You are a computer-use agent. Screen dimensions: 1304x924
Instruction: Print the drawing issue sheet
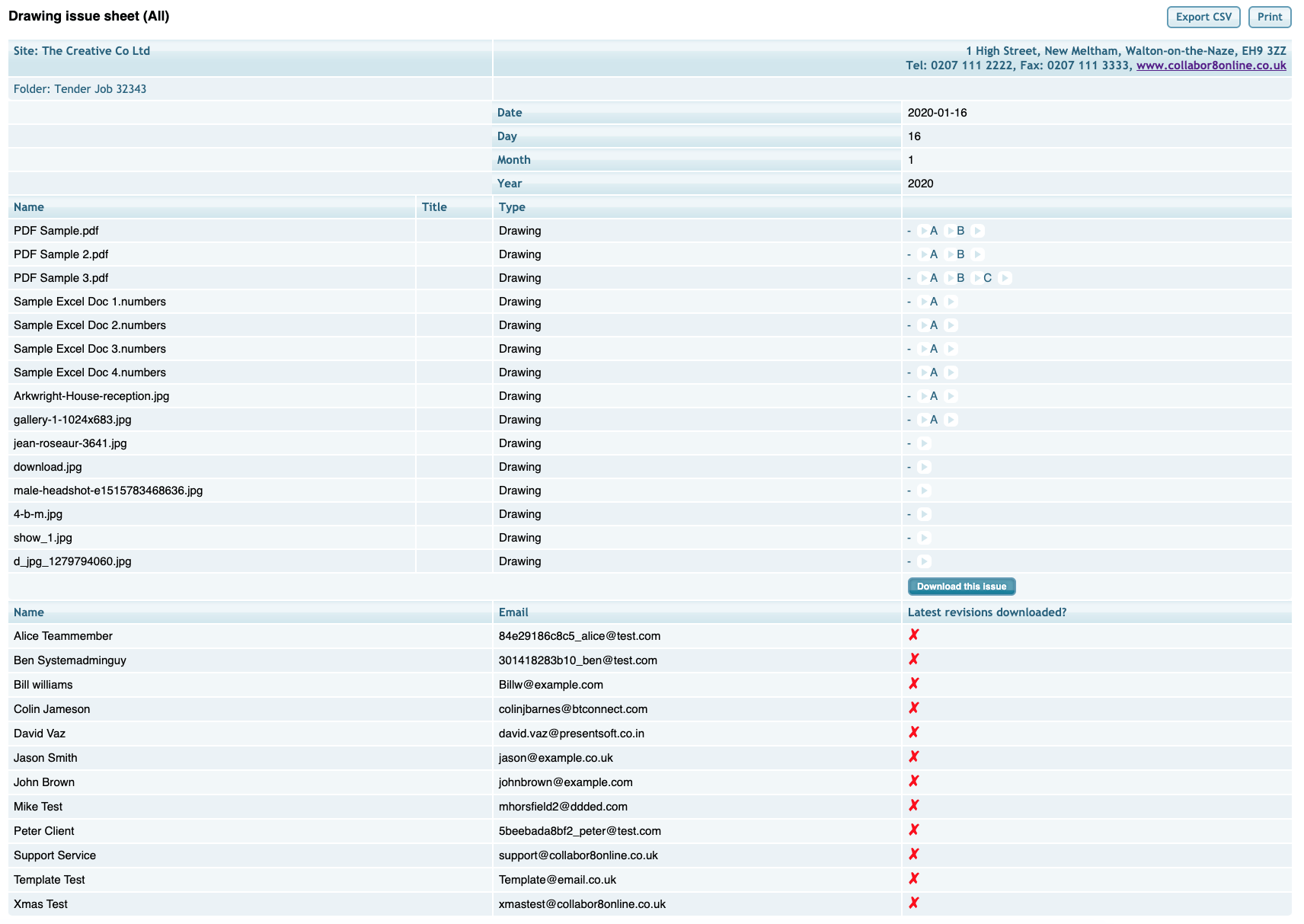1270,17
